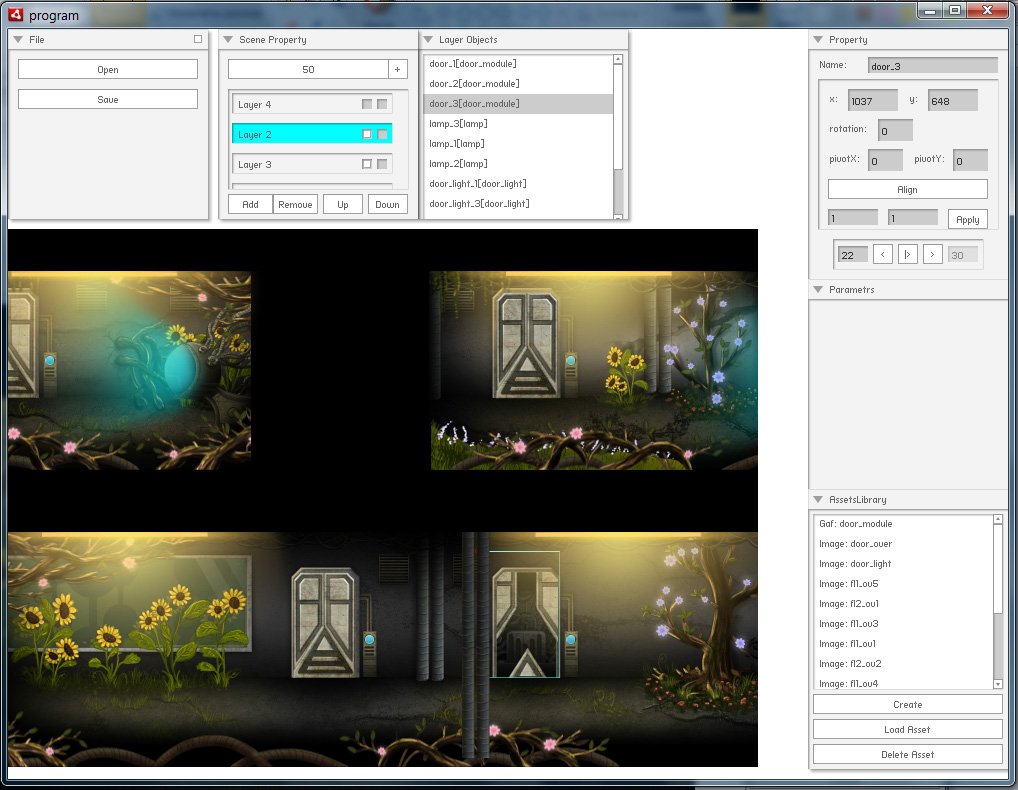Toggle second checkbox of Layer 4
The image size is (1018, 790).
click(382, 105)
